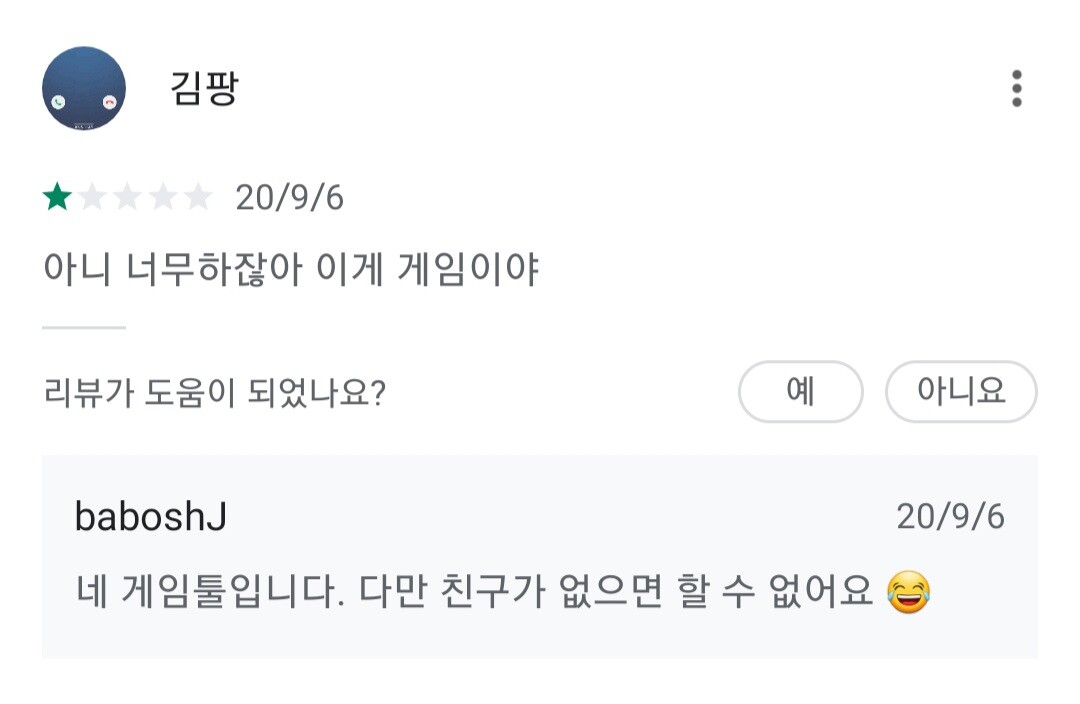The image size is (1080, 704).
Task: Select the developer name baboshJ
Action: (x=151, y=517)
